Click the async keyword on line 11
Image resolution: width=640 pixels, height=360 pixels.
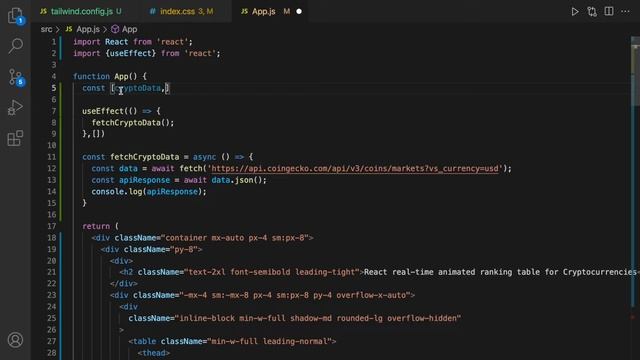click(x=204, y=157)
